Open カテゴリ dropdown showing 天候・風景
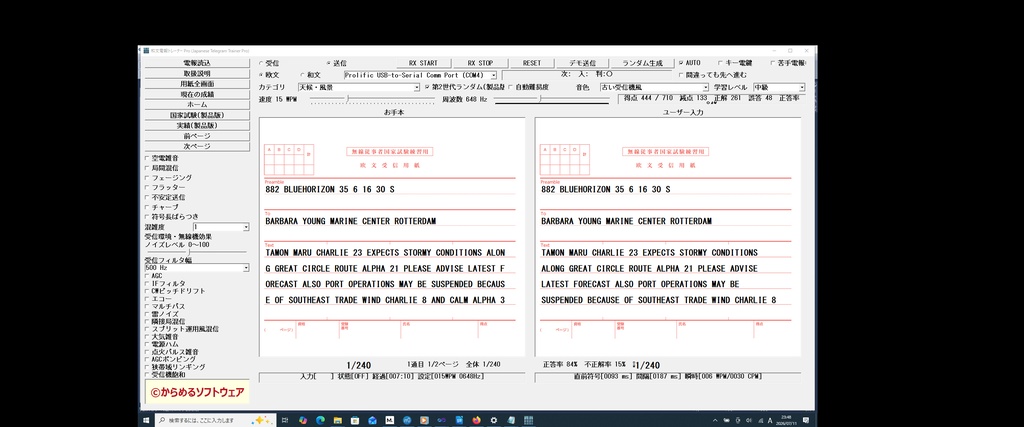 [x=359, y=87]
